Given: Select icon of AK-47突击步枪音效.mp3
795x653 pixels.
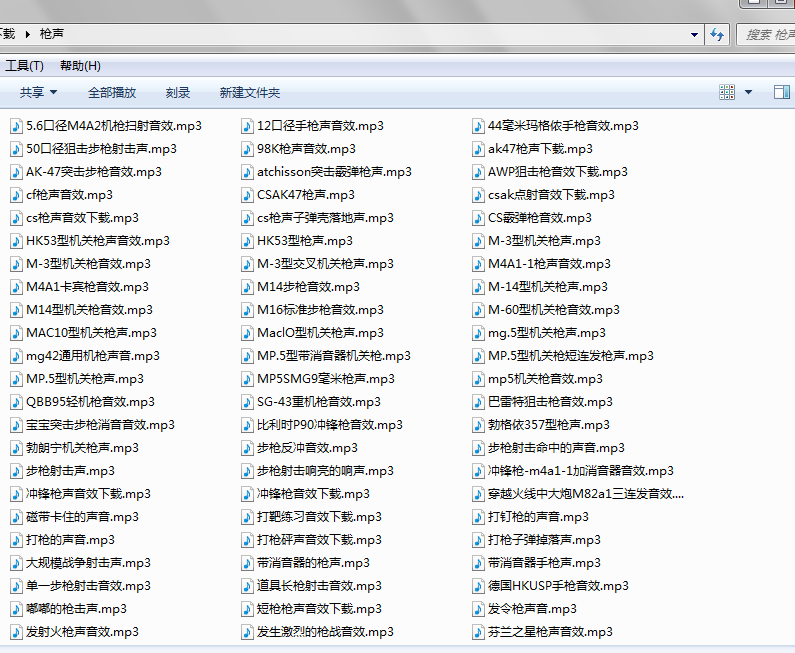Looking at the screenshot, I should [x=17, y=172].
